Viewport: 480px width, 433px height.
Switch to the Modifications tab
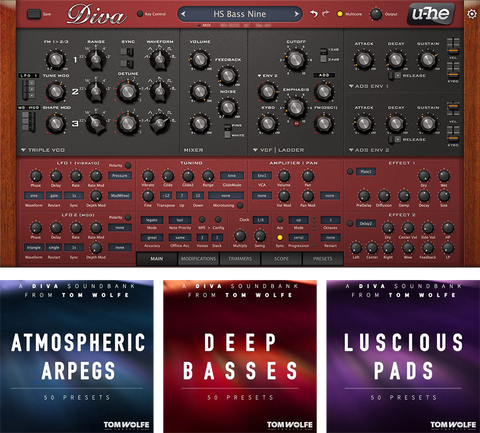[198, 259]
